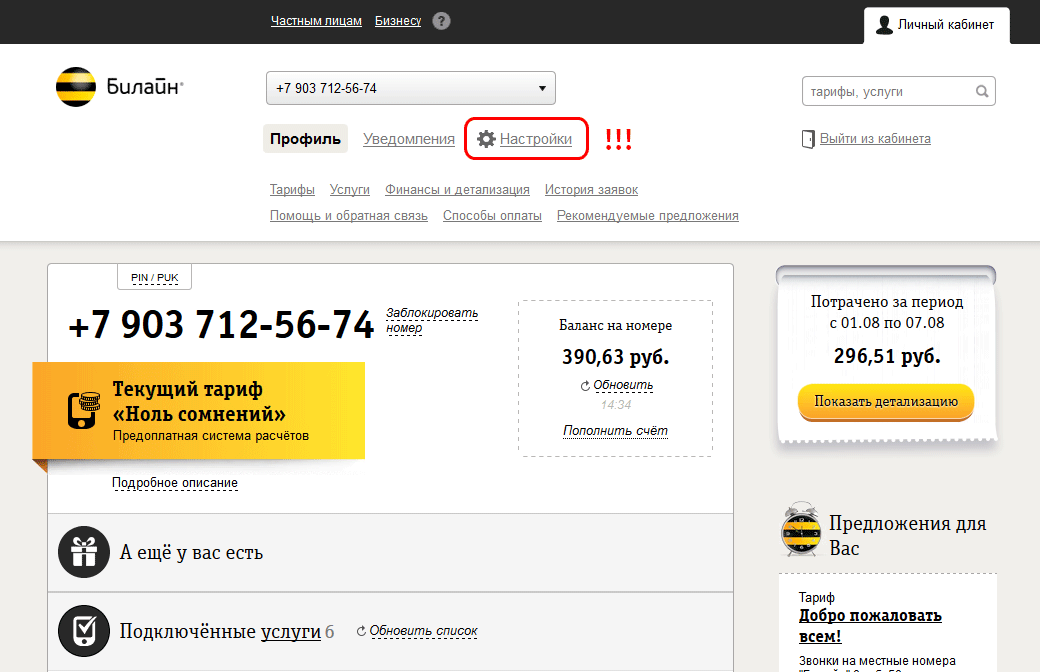Image resolution: width=1040 pixels, height=672 pixels.
Task: Open История заявок
Action: 591,190
